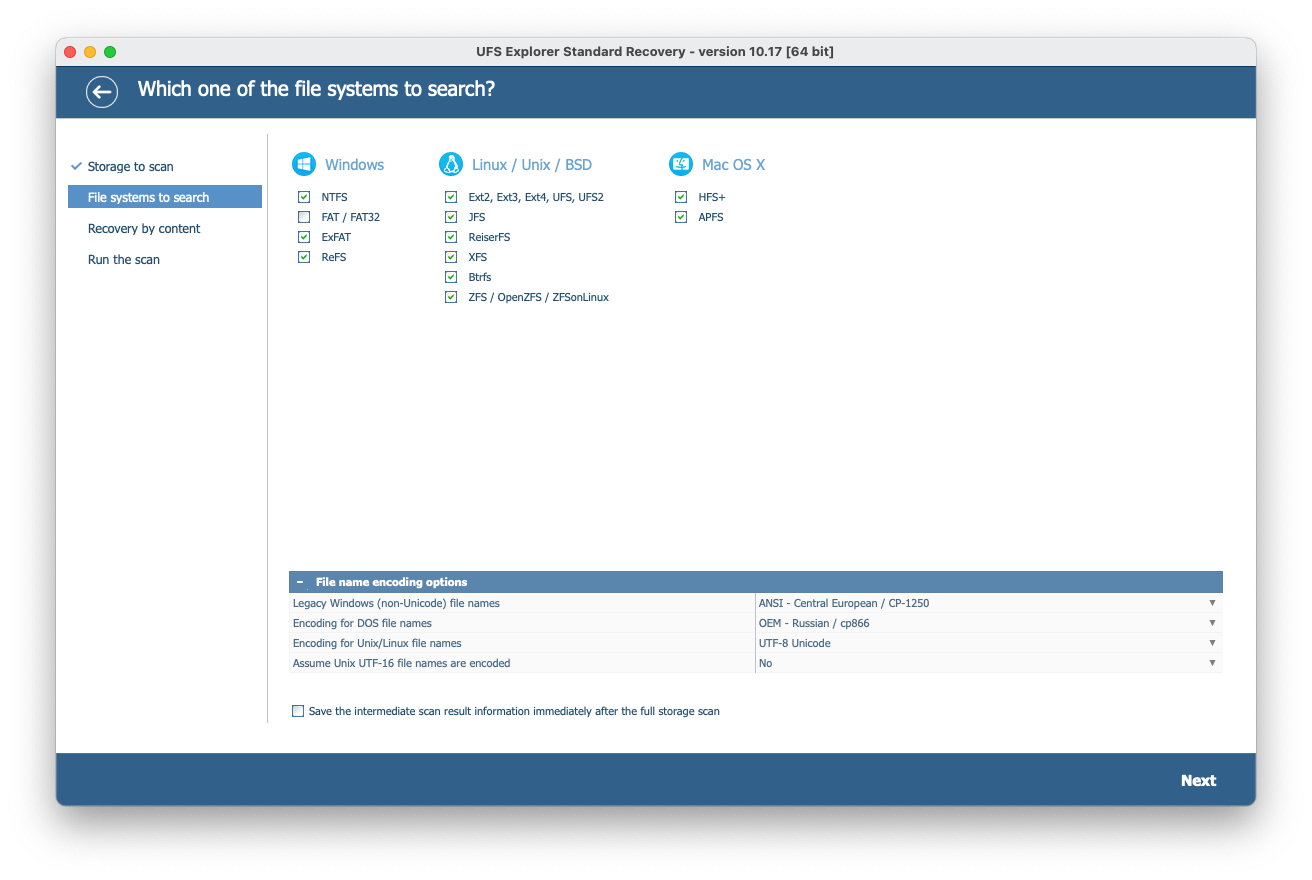Open Assume Unix UTF-16 file names dropdown
Image resolution: width=1312 pixels, height=880 pixels.
989,663
